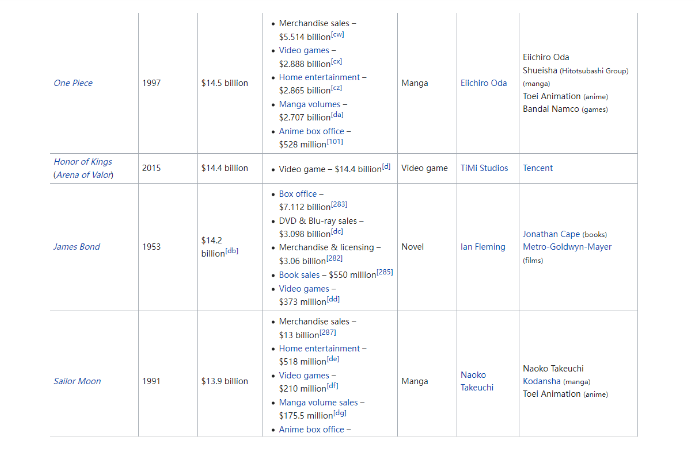Open footnote [db] after $14.2 billion
This screenshot has height=449, width=695.
[x=232, y=251]
